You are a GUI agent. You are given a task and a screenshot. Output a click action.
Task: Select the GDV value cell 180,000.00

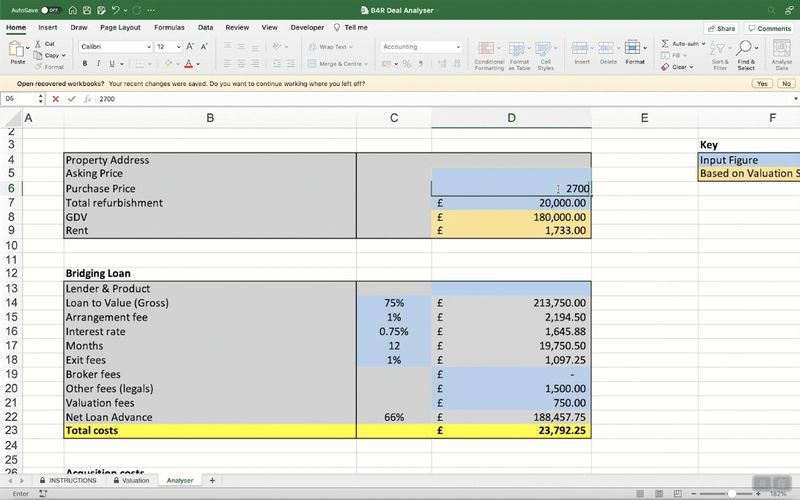[511, 217]
